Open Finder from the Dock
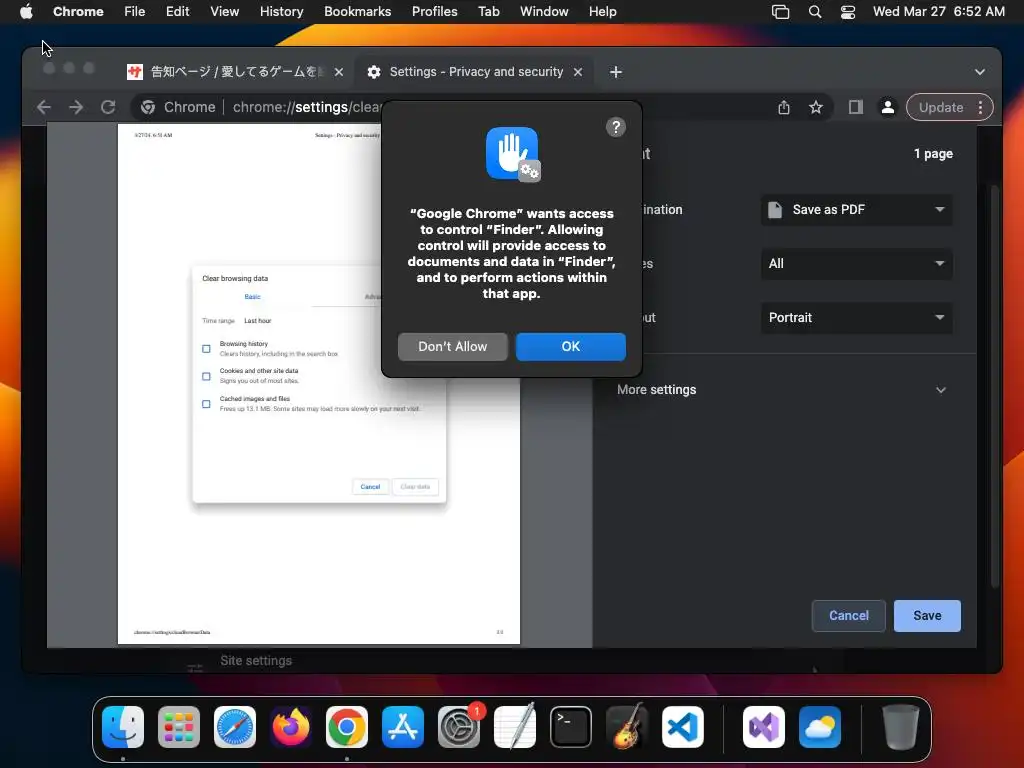1024x768 pixels. (x=123, y=727)
